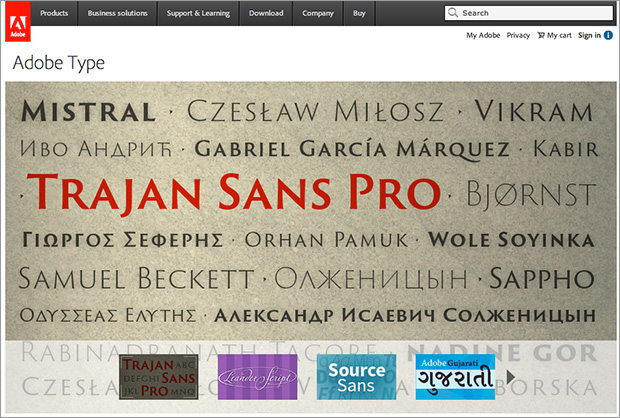The image size is (620, 418).
Task: Click the Wole Soyinka text
Action: point(512,240)
